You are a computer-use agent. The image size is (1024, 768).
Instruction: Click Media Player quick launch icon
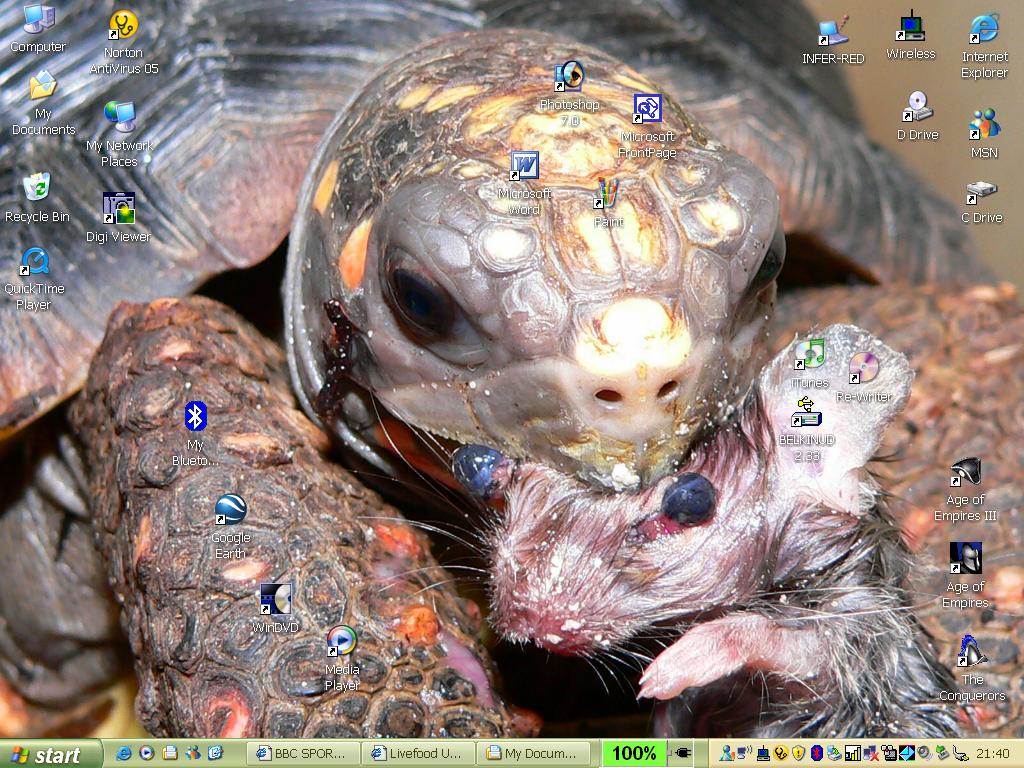147,753
